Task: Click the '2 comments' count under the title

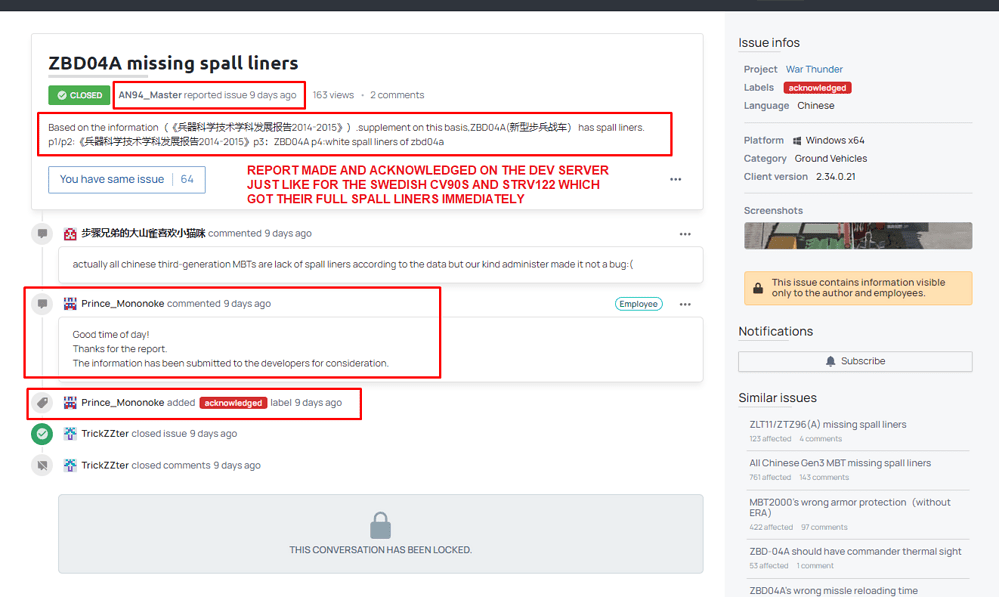Action: pos(397,95)
